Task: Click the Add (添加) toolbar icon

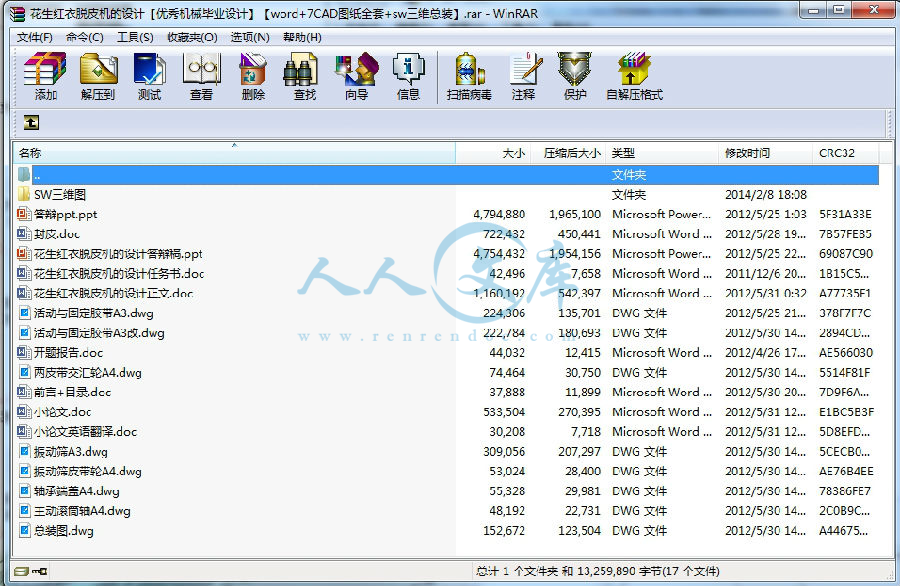Action: coord(45,76)
